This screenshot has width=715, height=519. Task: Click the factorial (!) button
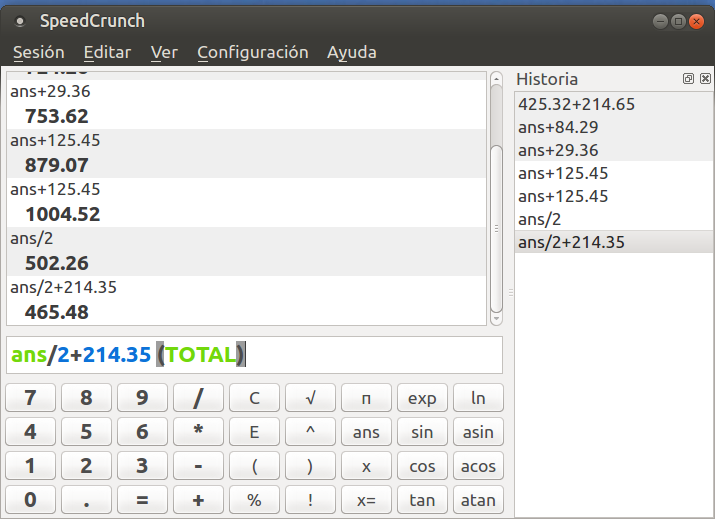click(x=311, y=500)
